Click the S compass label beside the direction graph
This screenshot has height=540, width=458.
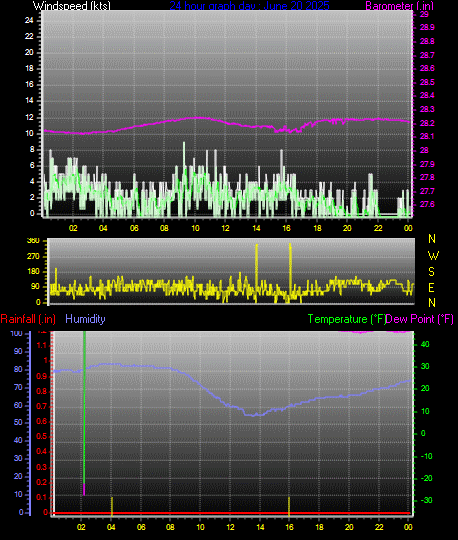(431, 272)
